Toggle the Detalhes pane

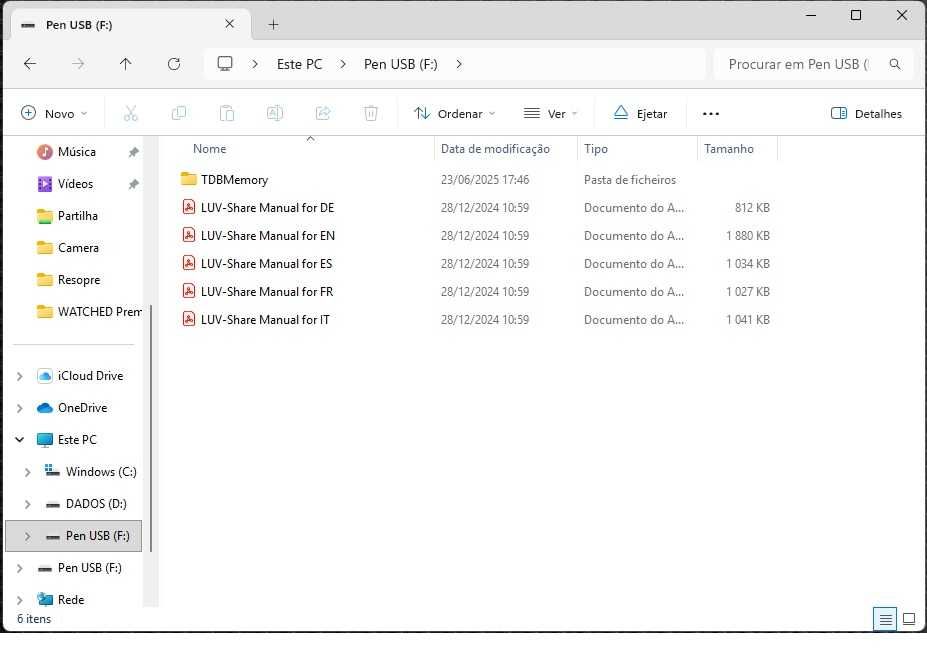pos(866,114)
